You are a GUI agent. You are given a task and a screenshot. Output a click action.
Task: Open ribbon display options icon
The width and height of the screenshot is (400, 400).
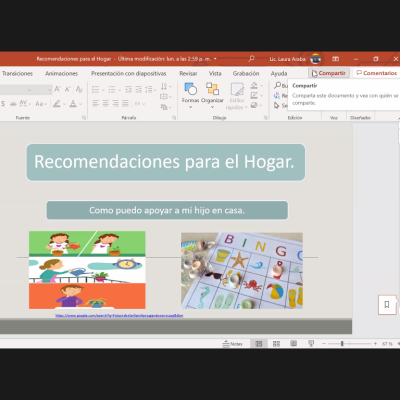[x=335, y=59]
